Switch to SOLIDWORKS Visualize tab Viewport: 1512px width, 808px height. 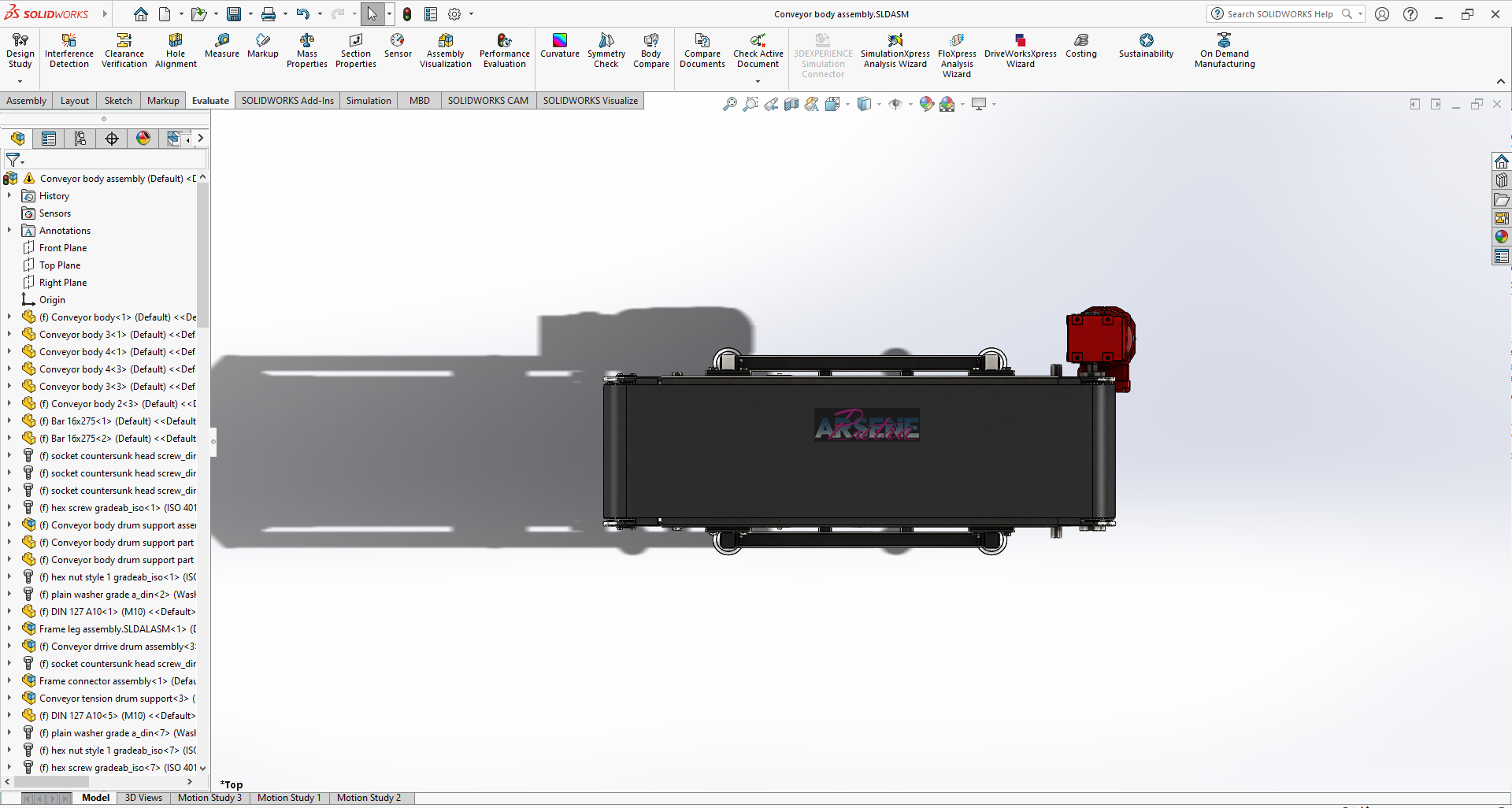591,101
